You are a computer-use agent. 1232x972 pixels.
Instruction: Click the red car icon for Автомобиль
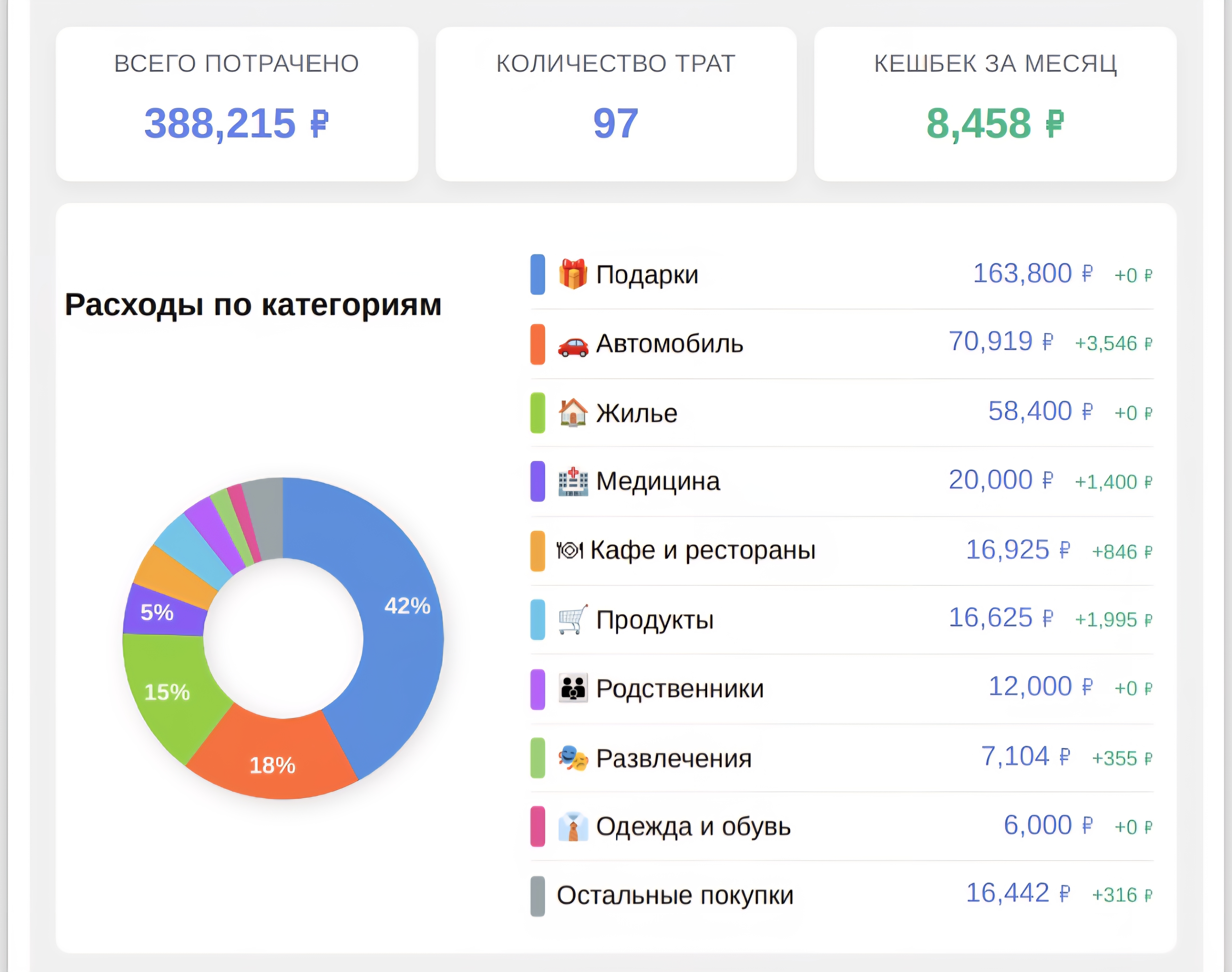(572, 345)
